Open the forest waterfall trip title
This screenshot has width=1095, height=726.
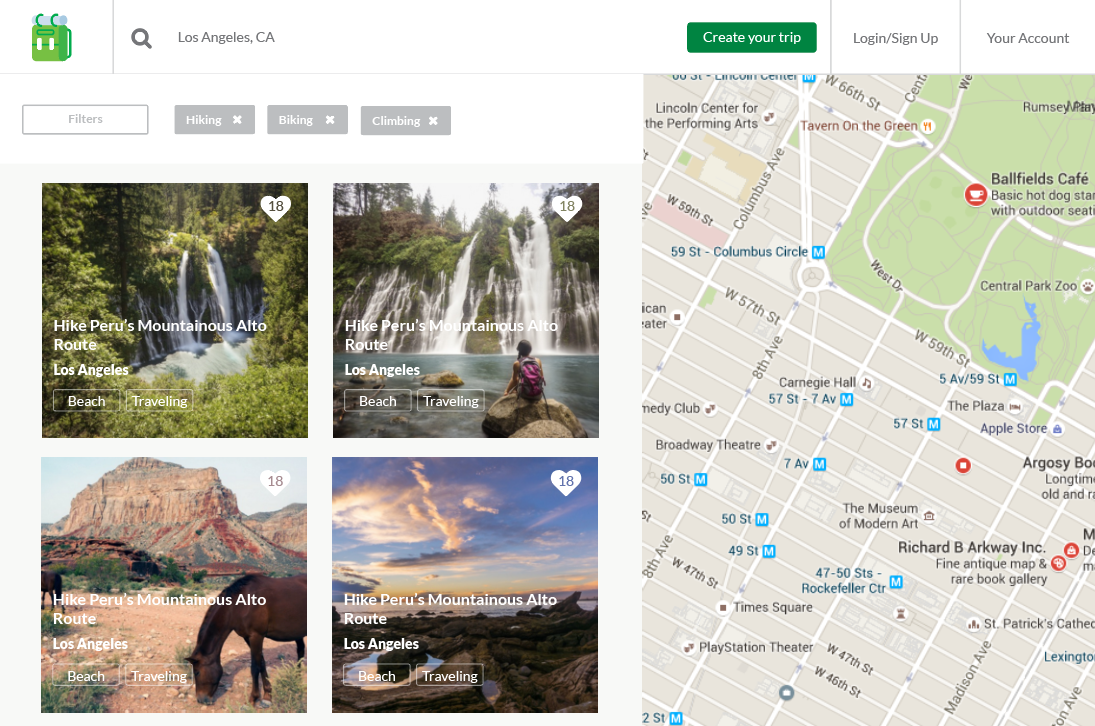point(160,335)
